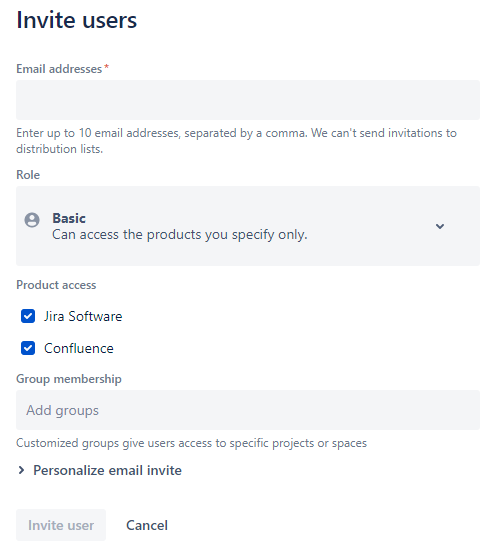Click the Personalize email invite text
The height and width of the screenshot is (548, 495).
tap(107, 470)
